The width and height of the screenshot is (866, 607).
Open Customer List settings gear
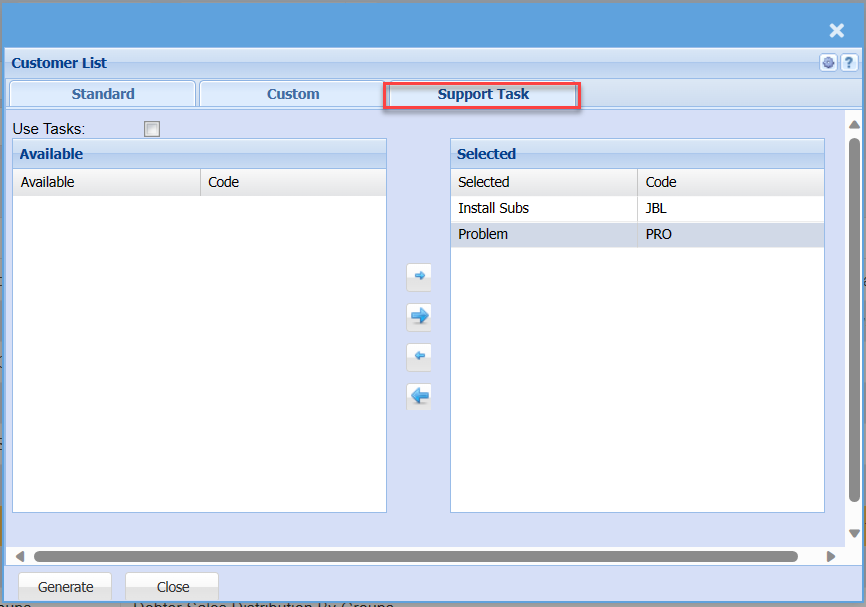coord(828,63)
